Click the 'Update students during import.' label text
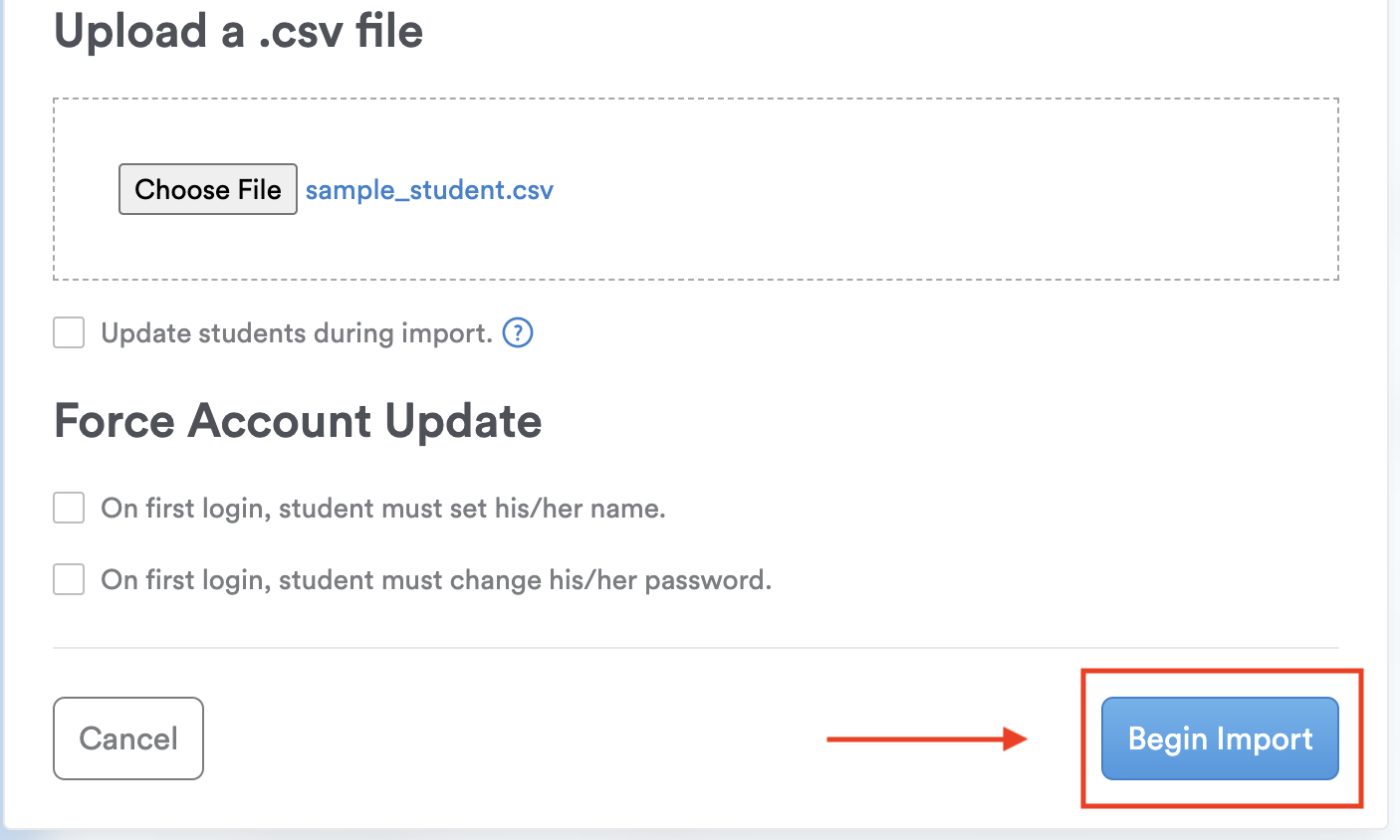1400x840 pixels. (297, 332)
